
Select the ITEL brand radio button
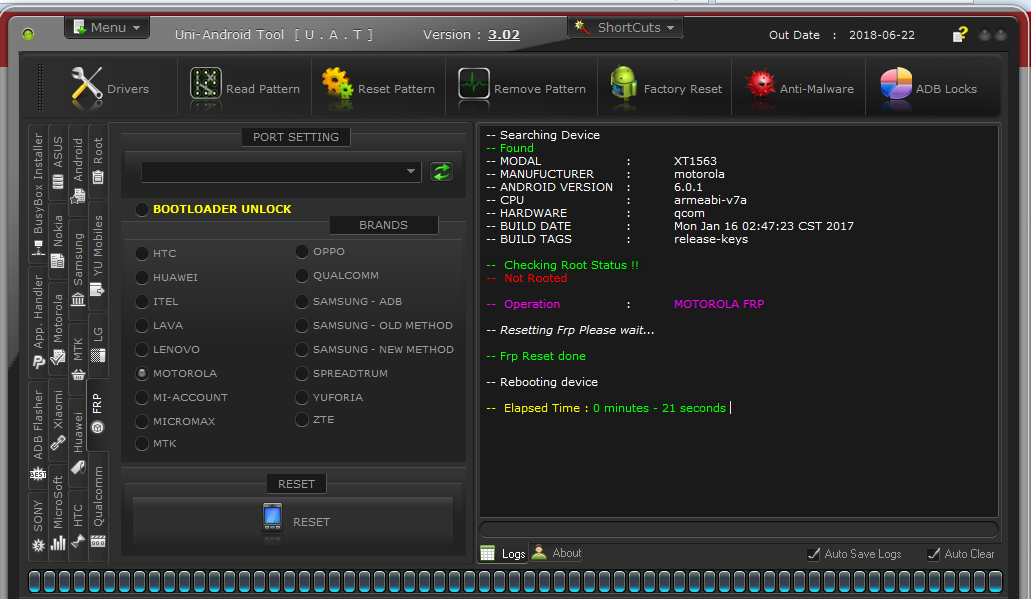click(x=141, y=301)
